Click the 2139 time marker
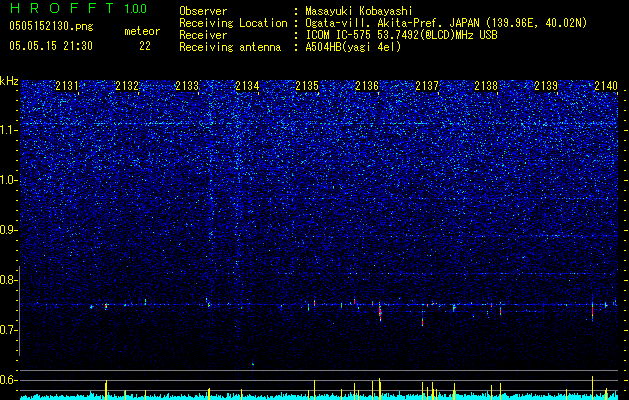Screen dimensions: 629x400 coord(546,86)
